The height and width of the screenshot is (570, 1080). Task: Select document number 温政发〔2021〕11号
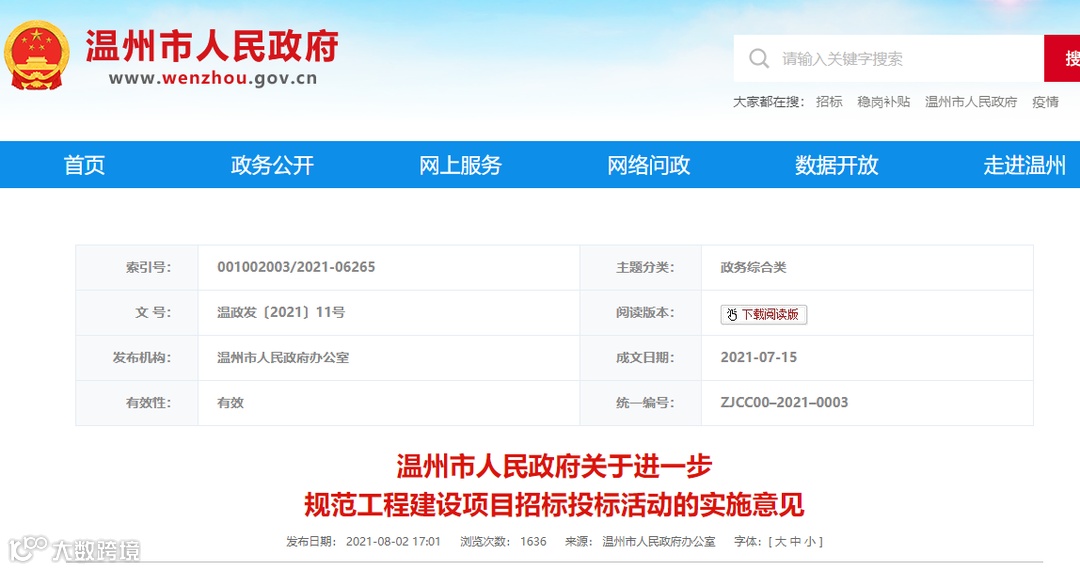[281, 313]
